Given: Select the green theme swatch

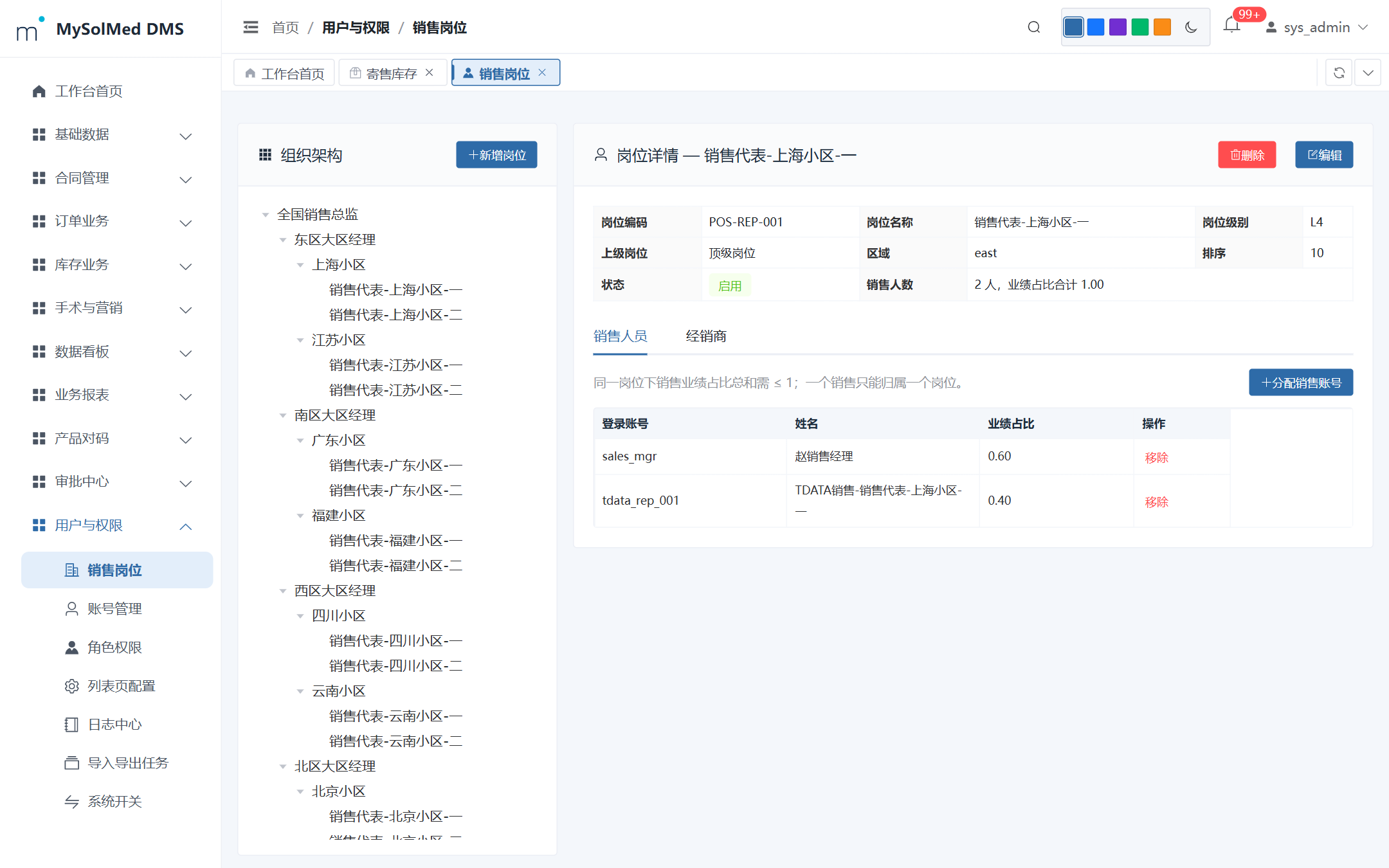Looking at the screenshot, I should [x=1140, y=27].
